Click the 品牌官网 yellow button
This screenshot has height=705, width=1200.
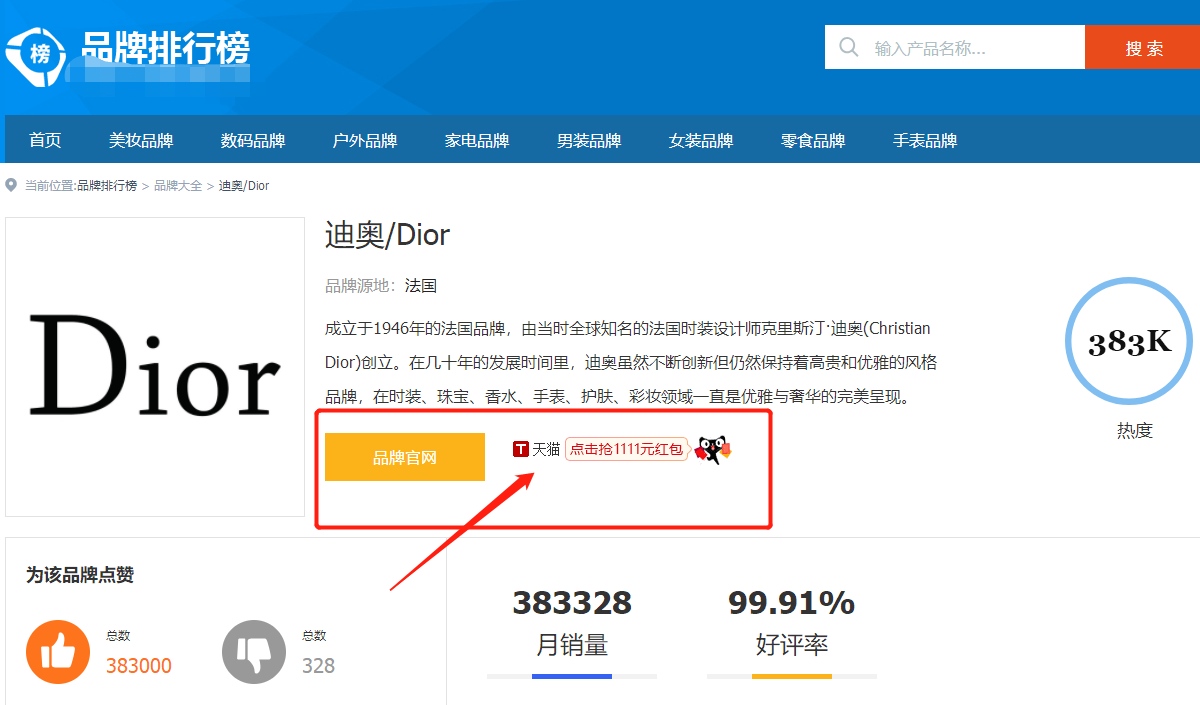pyautogui.click(x=405, y=457)
